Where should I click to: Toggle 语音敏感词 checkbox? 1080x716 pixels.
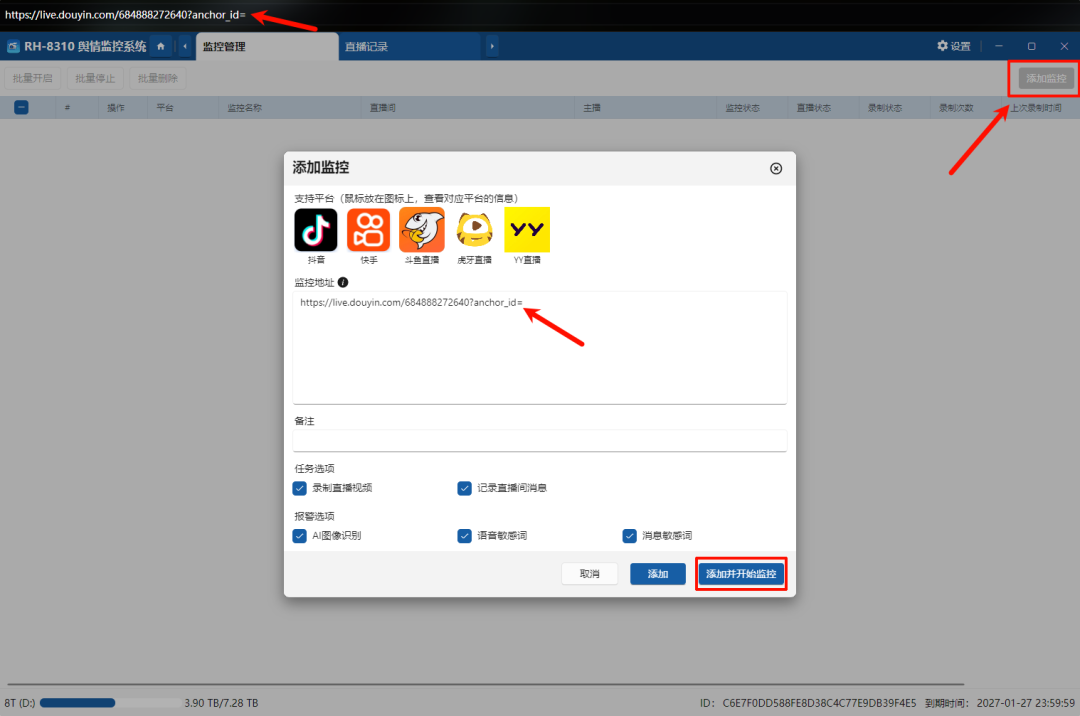464,536
